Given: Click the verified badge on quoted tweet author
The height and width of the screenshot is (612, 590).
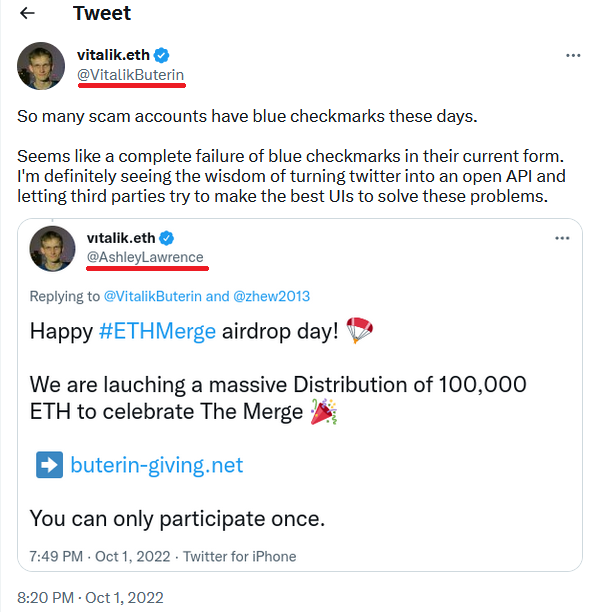Looking at the screenshot, I should point(167,238).
